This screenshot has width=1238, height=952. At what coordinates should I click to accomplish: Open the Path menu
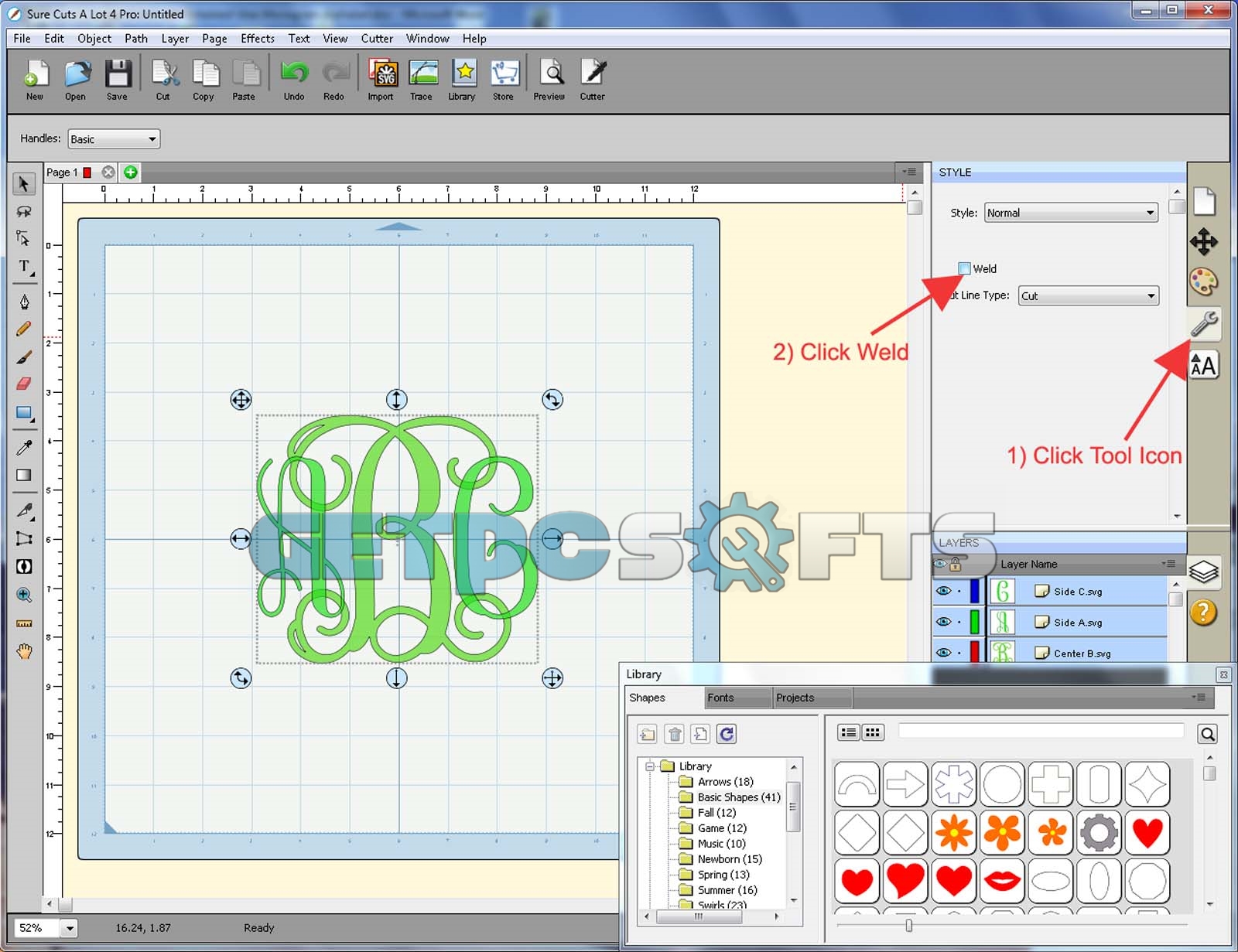(136, 39)
